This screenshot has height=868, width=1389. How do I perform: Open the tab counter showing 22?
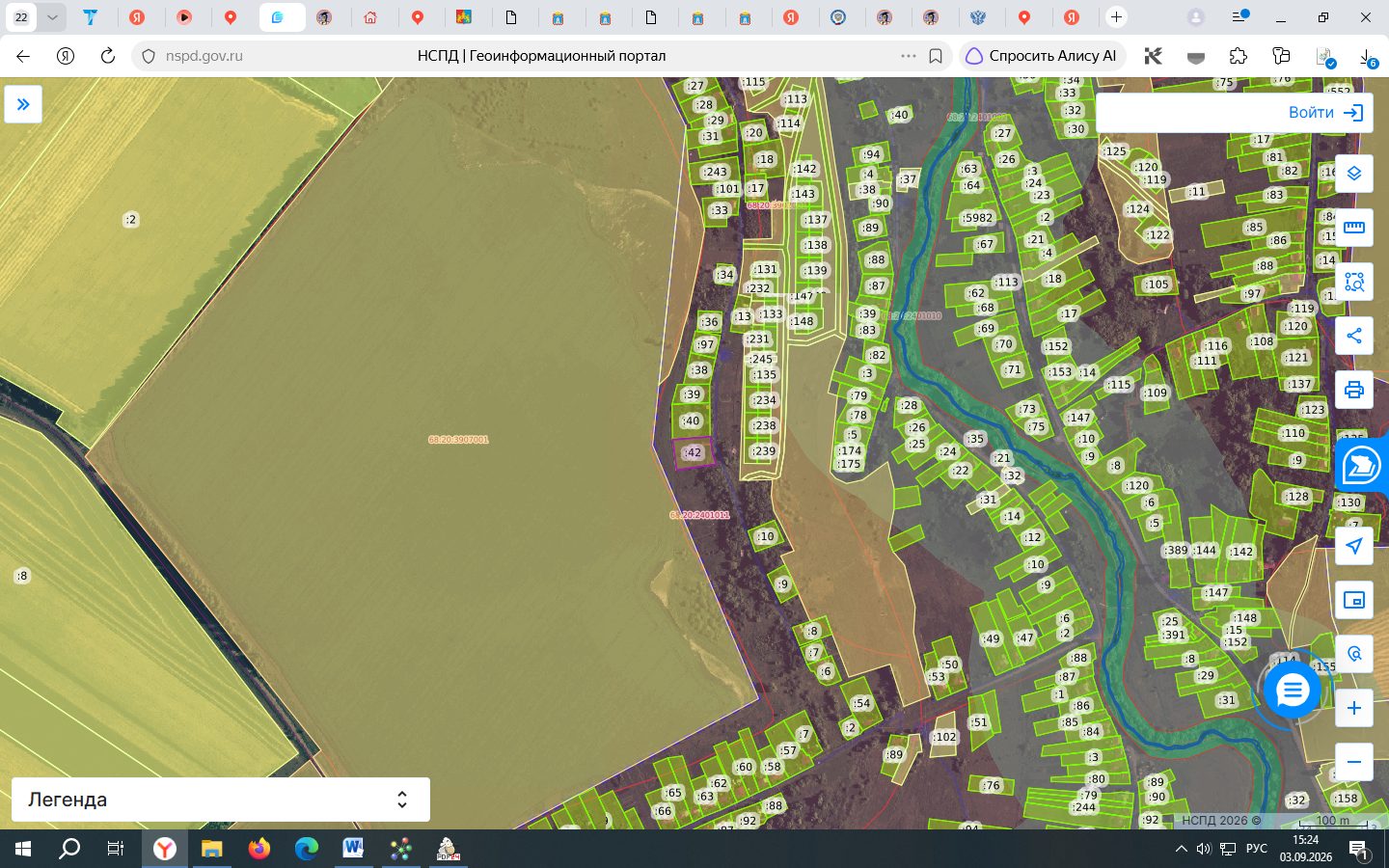pos(21,17)
